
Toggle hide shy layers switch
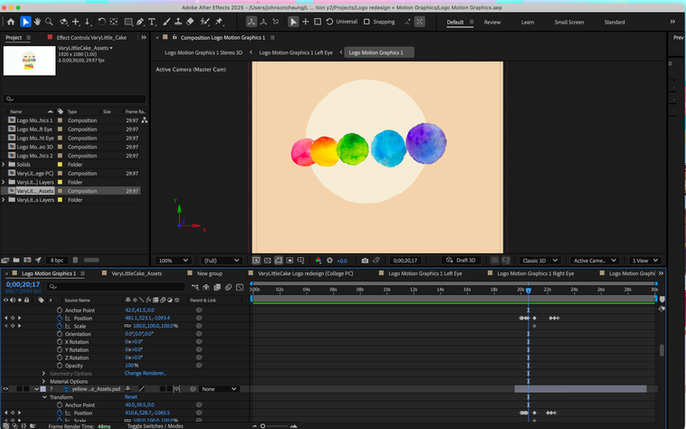pyautogui.click(x=206, y=287)
